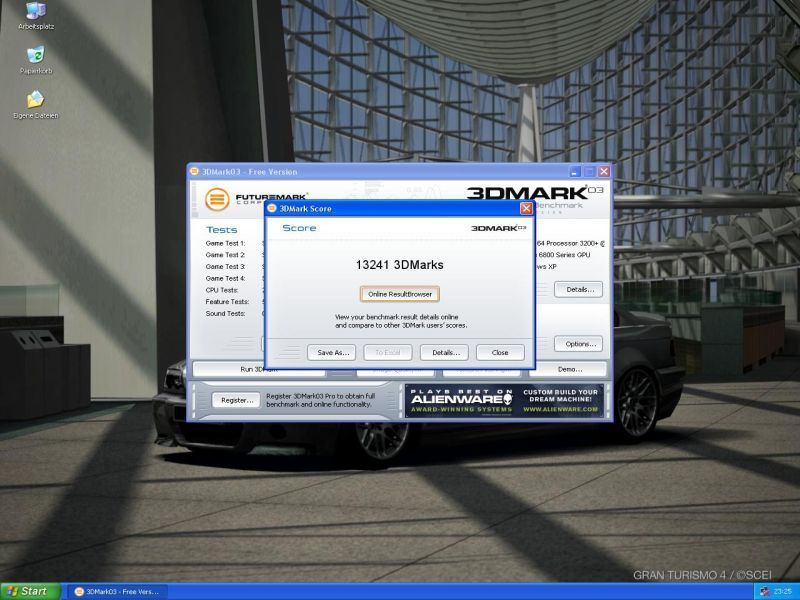The width and height of the screenshot is (800, 600).
Task: Click the Run 3DMark button
Action: (x=259, y=369)
